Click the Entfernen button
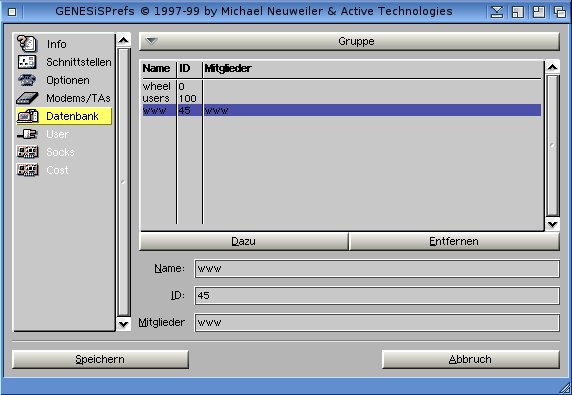The width and height of the screenshot is (572, 395). click(x=454, y=241)
